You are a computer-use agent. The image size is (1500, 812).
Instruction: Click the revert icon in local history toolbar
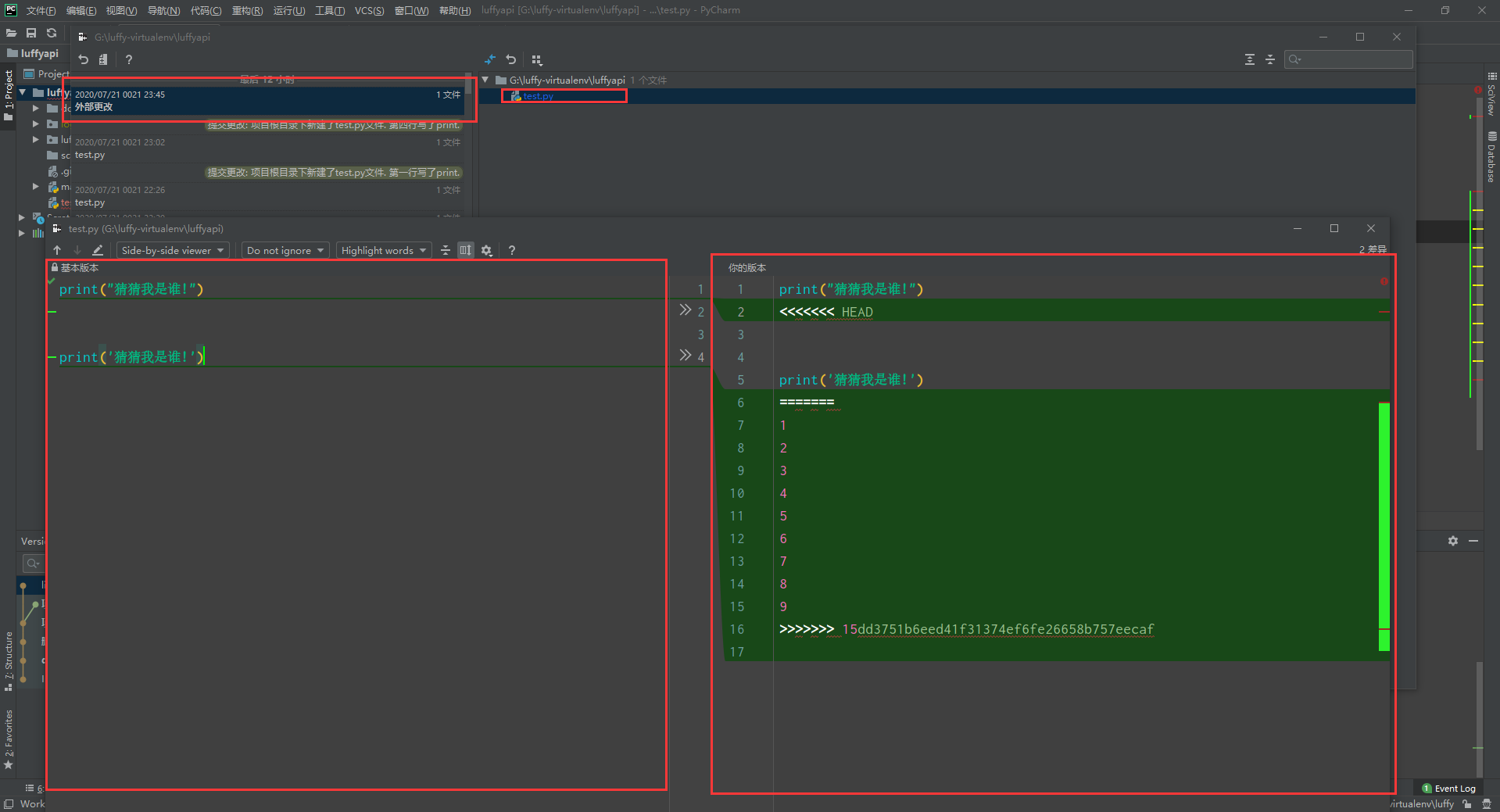[x=84, y=59]
